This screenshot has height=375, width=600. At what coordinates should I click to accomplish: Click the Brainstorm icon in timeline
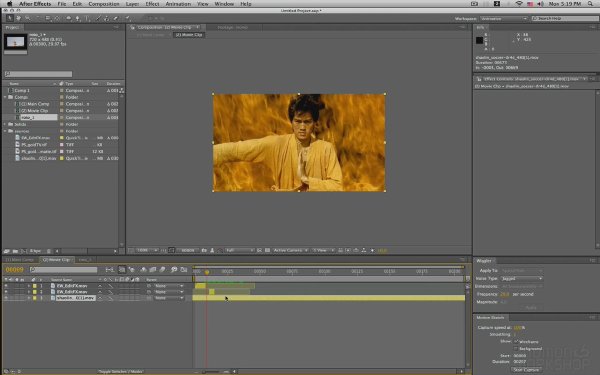pyautogui.click(x=174, y=270)
